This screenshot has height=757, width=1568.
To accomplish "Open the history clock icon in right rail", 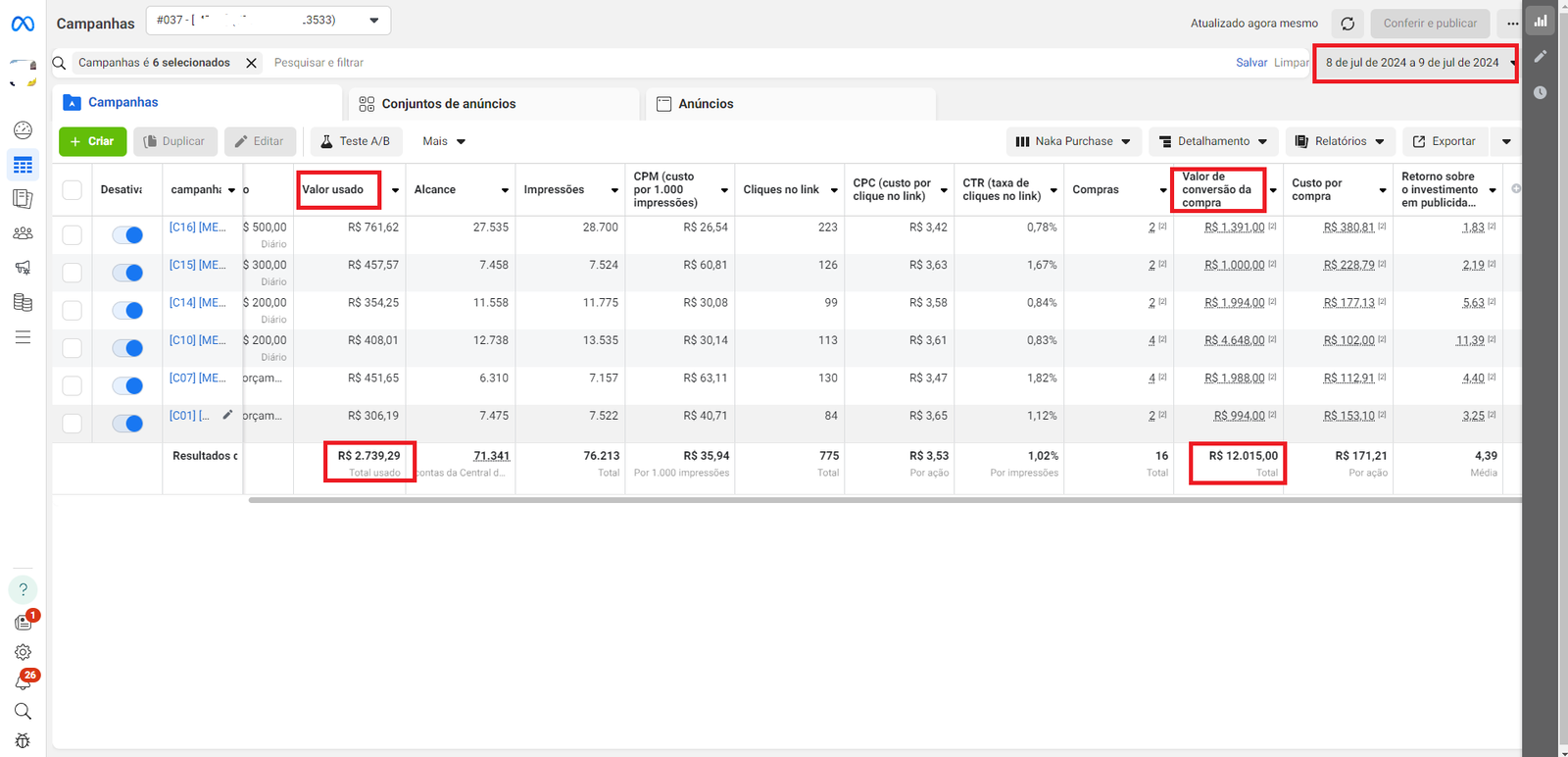I will (1541, 92).
